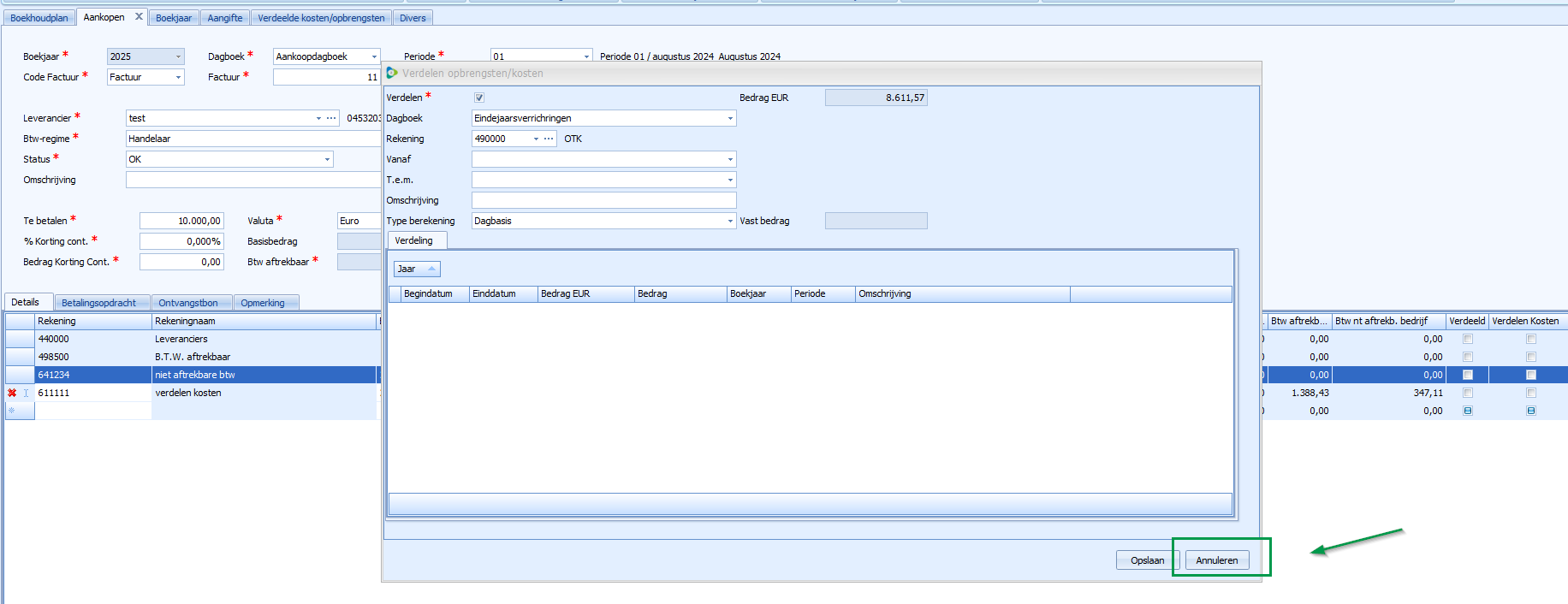Viewport: 1568px width, 604px height.
Task: Expand the Status dropdown set to OK
Action: pyautogui.click(x=327, y=159)
